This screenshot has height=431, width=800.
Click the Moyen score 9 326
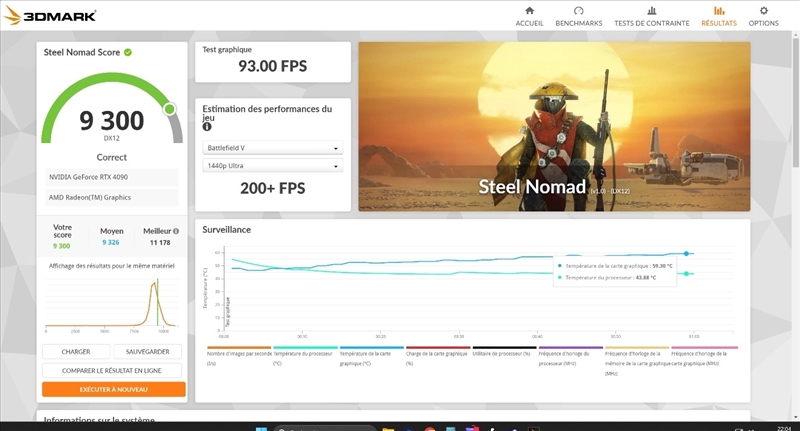pyautogui.click(x=111, y=243)
